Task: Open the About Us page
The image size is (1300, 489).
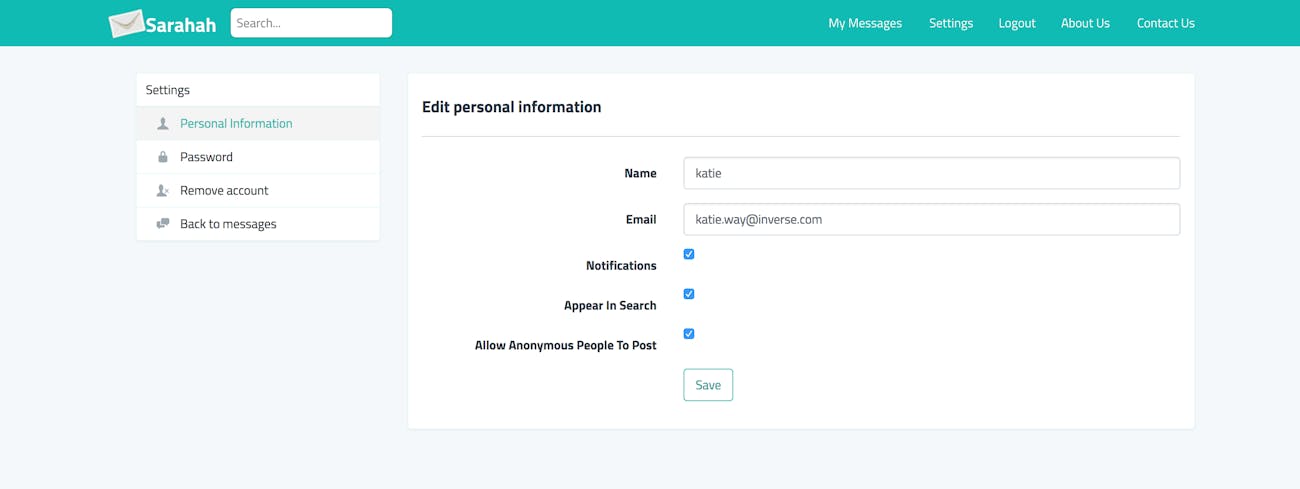Action: pyautogui.click(x=1085, y=23)
